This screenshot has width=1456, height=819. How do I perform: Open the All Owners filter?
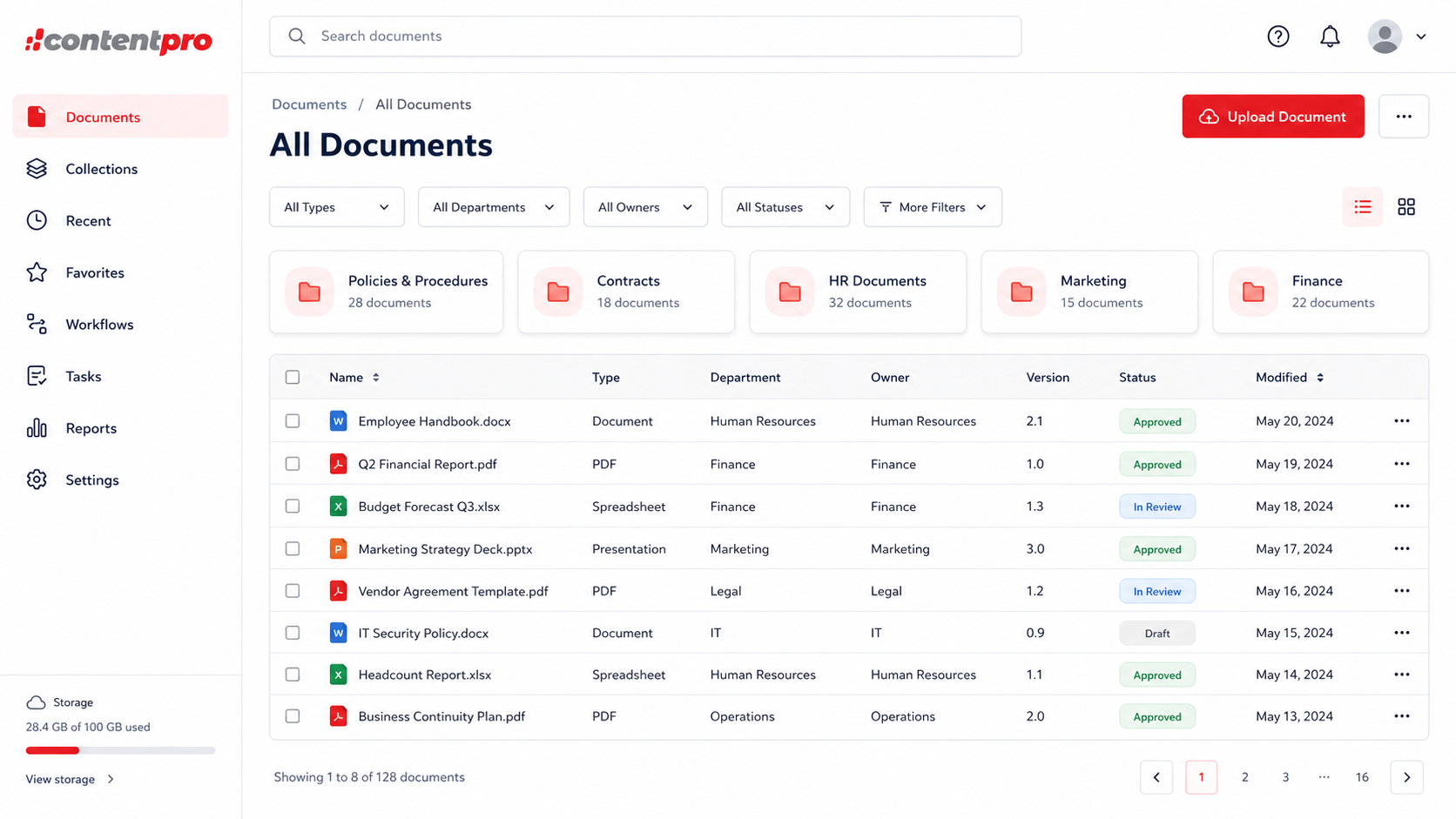click(x=645, y=207)
